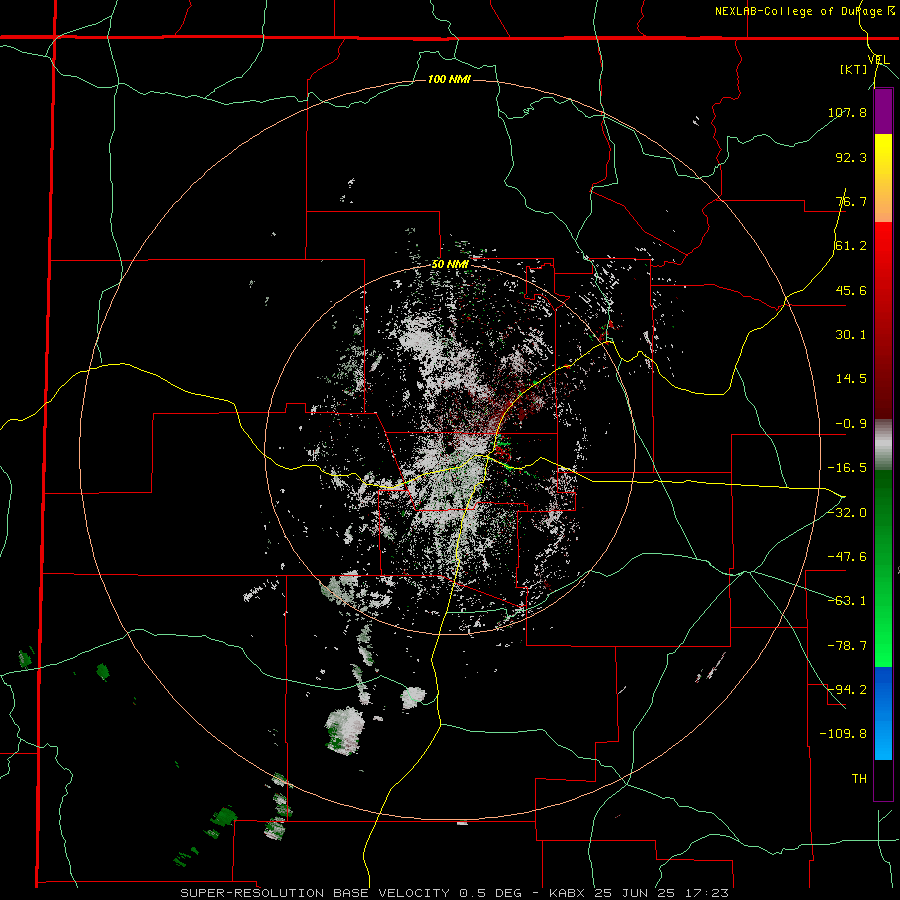Screen dimensions: 900x900
Task: Click the -109.8 velocity scale value
Action: [844, 734]
